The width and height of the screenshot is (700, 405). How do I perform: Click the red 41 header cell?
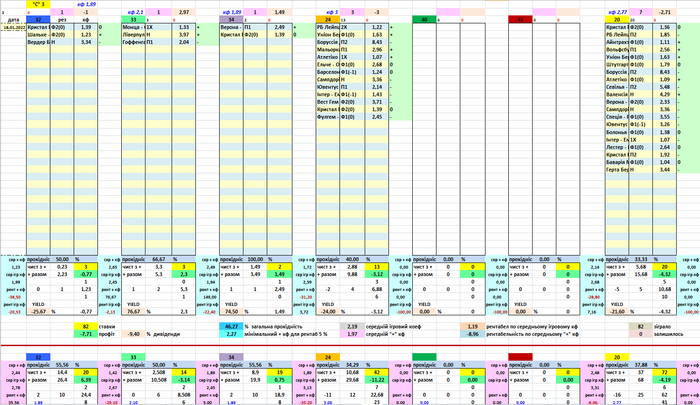521,20
